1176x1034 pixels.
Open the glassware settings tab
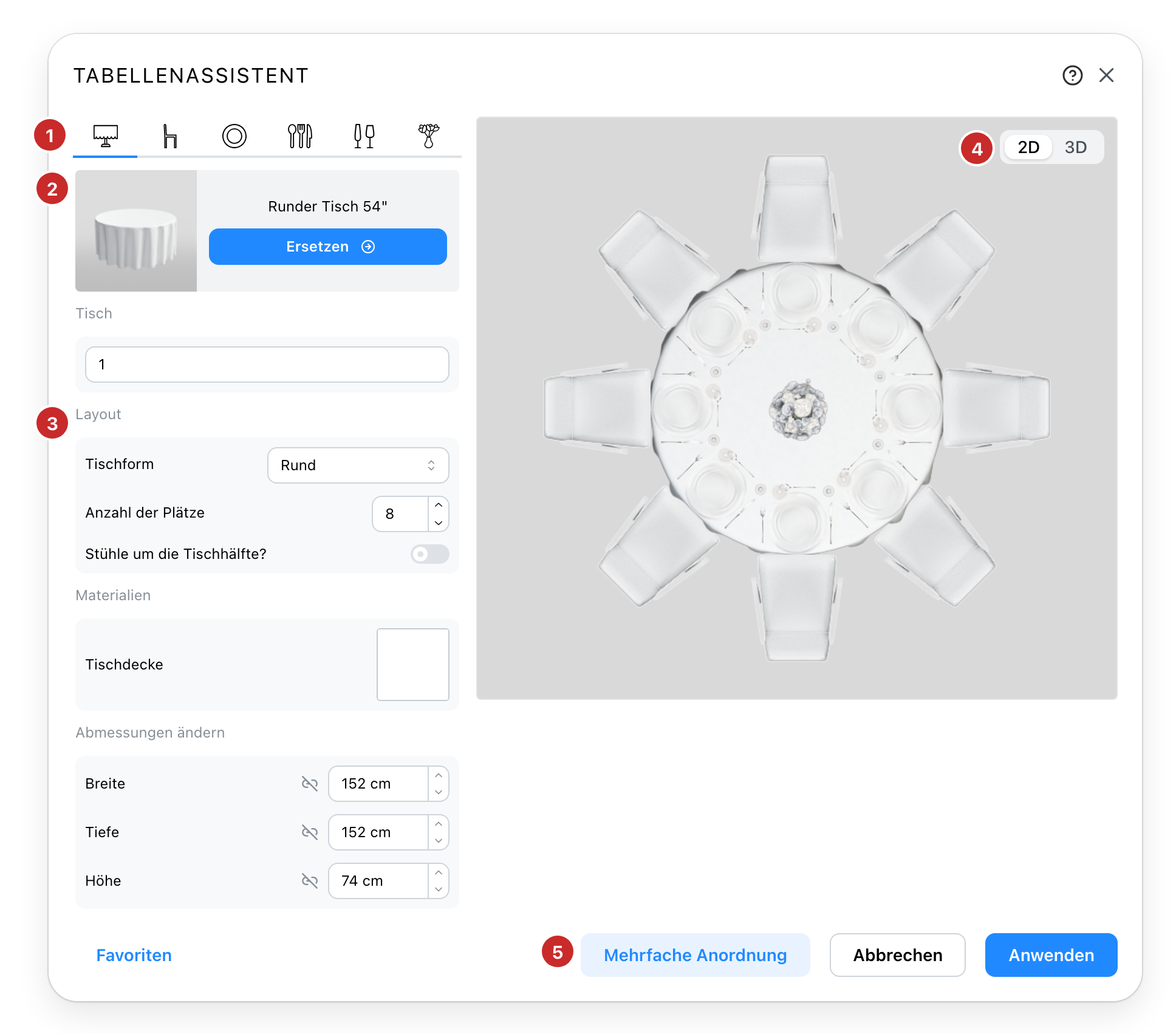coord(364,136)
